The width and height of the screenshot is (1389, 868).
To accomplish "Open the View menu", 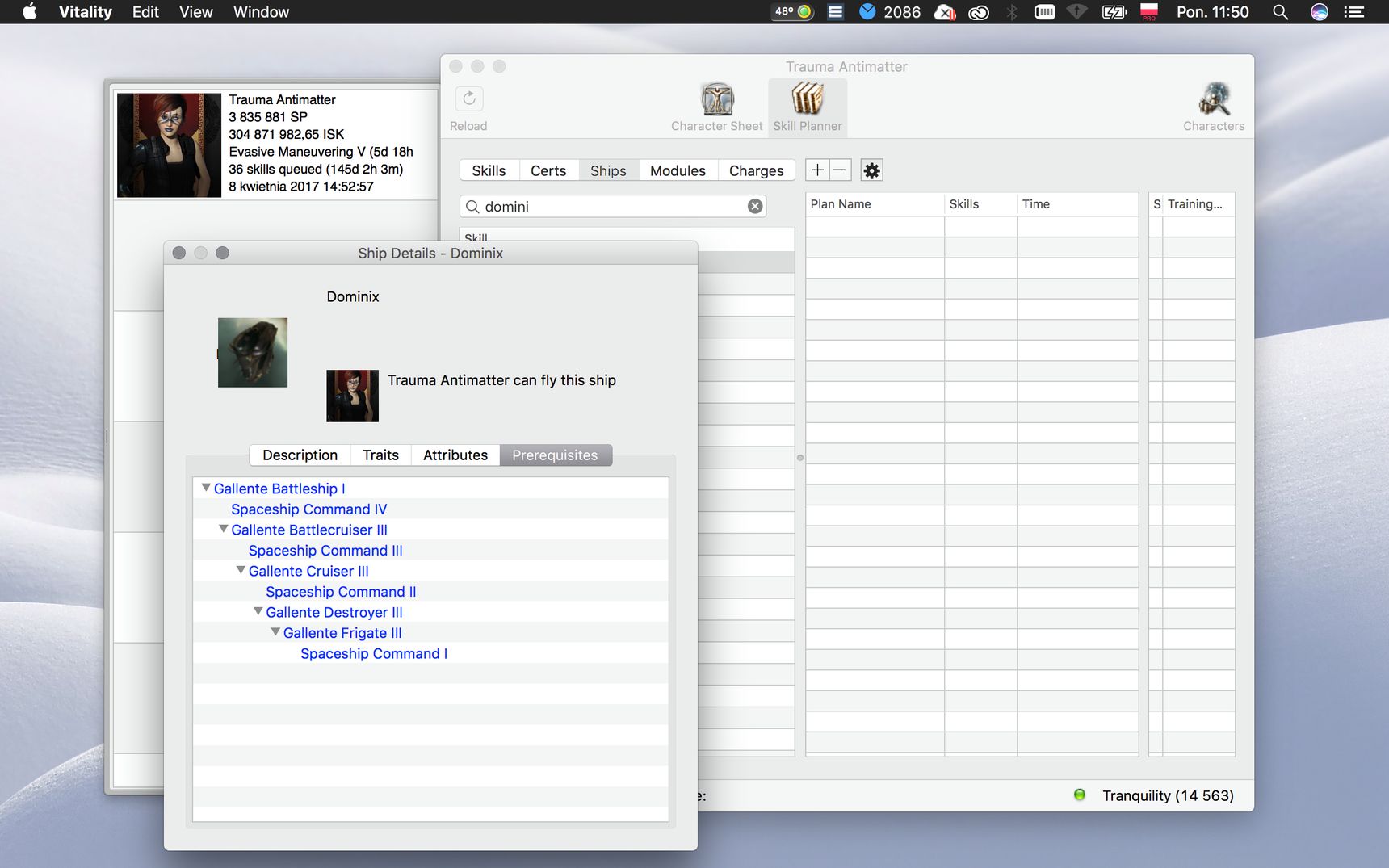I will tap(196, 12).
